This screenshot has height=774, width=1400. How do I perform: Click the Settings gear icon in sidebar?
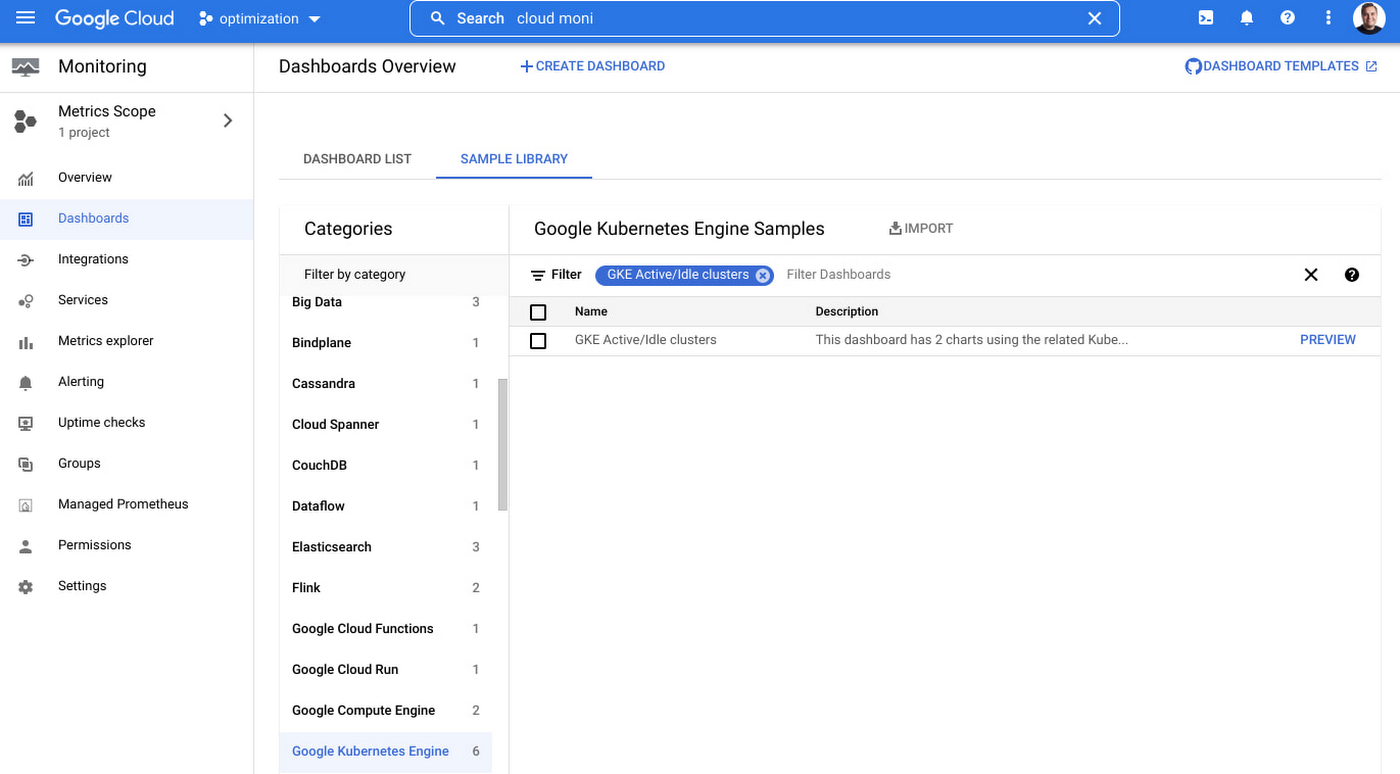[26, 587]
